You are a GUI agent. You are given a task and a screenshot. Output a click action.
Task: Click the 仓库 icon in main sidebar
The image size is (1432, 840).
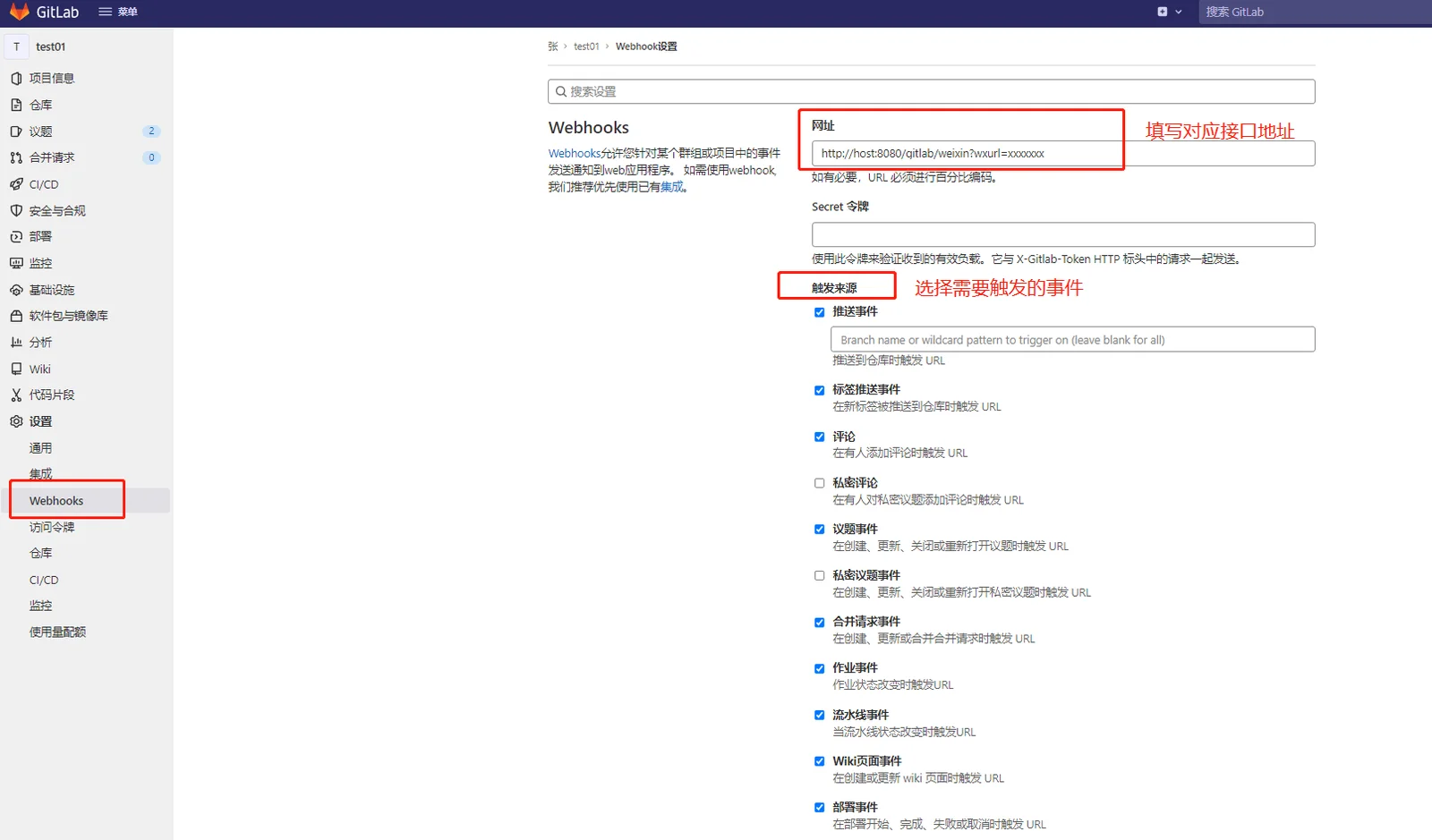click(x=16, y=105)
